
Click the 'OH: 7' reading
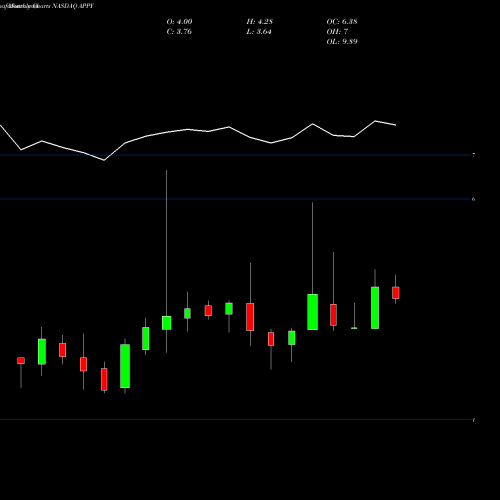click(x=337, y=32)
